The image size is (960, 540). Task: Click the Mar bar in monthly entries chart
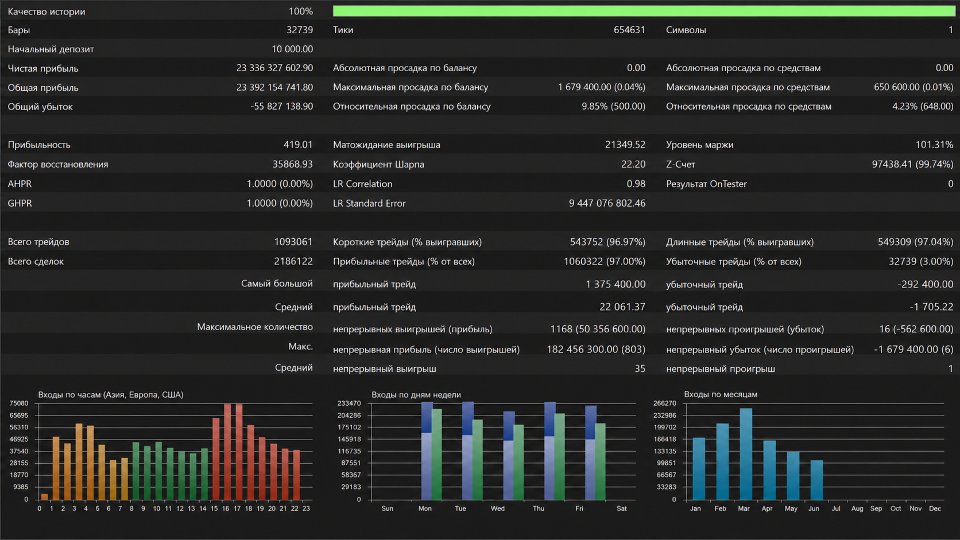pyautogui.click(x=745, y=454)
